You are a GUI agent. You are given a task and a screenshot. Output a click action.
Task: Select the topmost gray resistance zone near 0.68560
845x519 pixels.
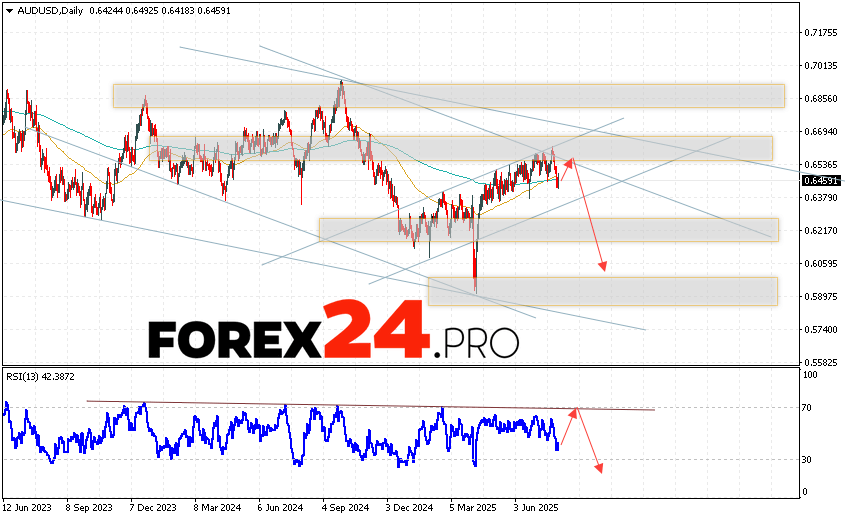(448, 95)
